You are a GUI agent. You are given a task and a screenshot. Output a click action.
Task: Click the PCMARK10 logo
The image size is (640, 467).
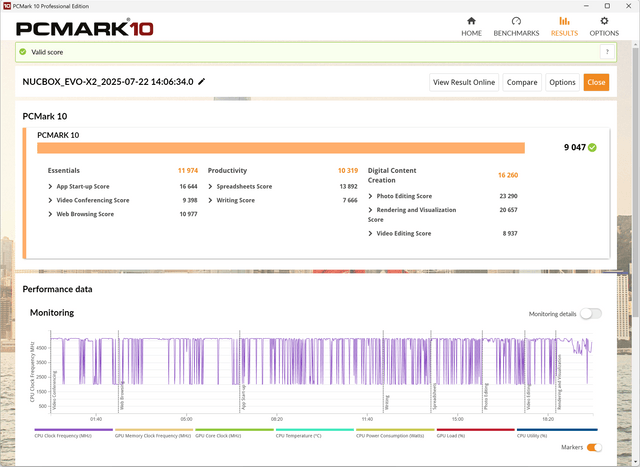[84, 29]
